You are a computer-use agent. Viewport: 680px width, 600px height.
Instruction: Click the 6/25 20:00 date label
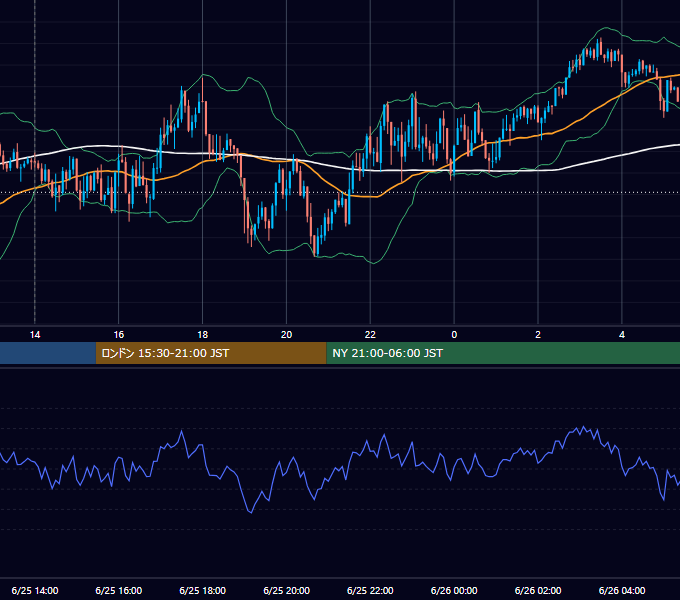pos(286,590)
